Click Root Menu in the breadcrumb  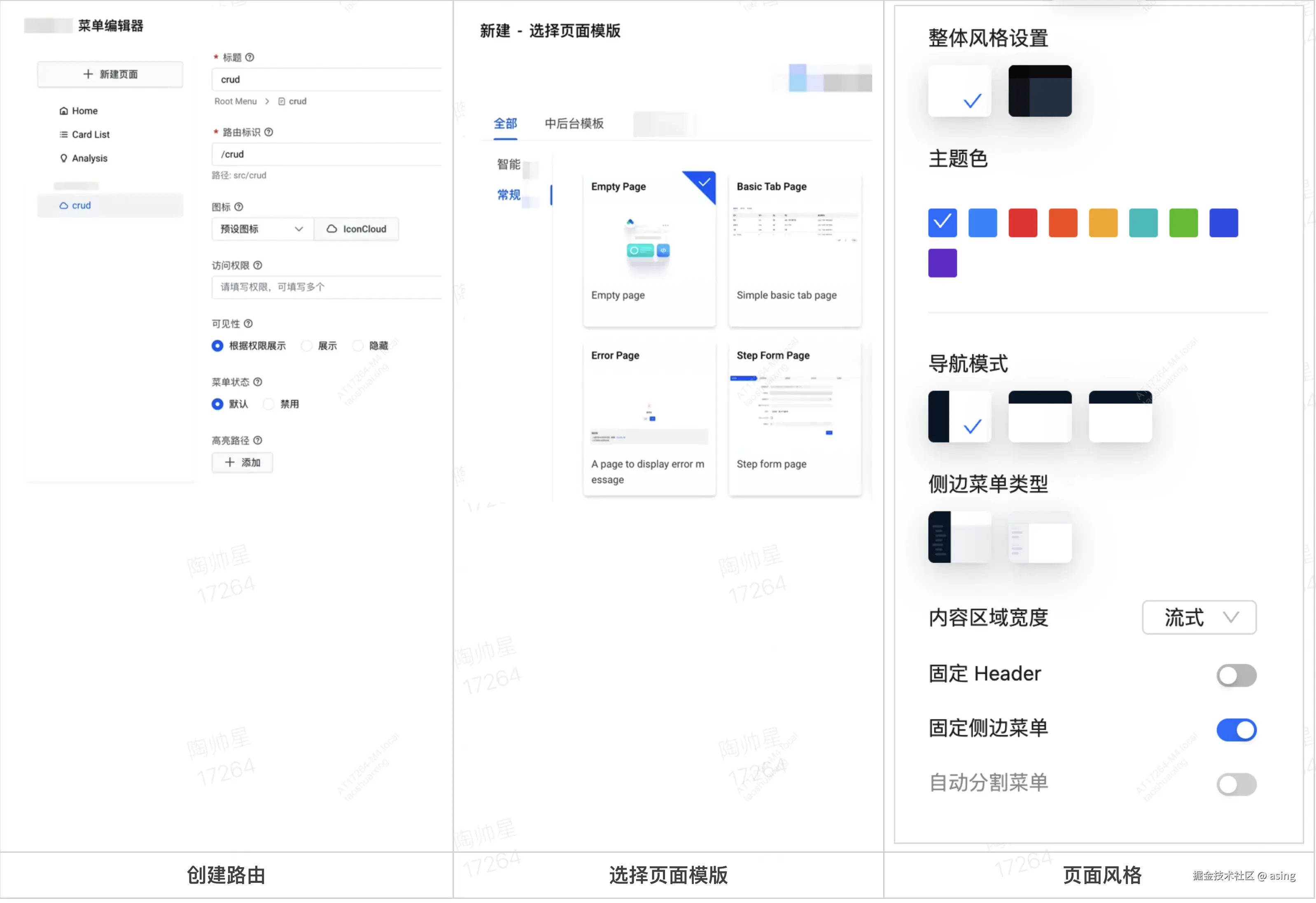tap(236, 101)
